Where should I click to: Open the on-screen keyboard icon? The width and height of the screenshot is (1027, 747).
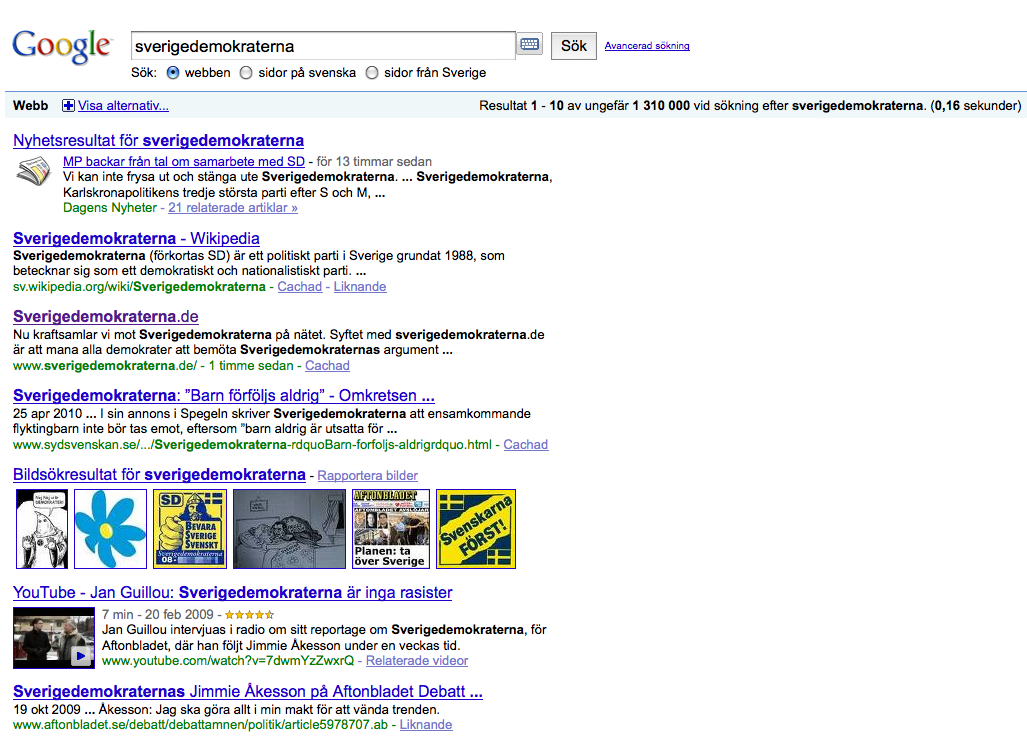[529, 45]
